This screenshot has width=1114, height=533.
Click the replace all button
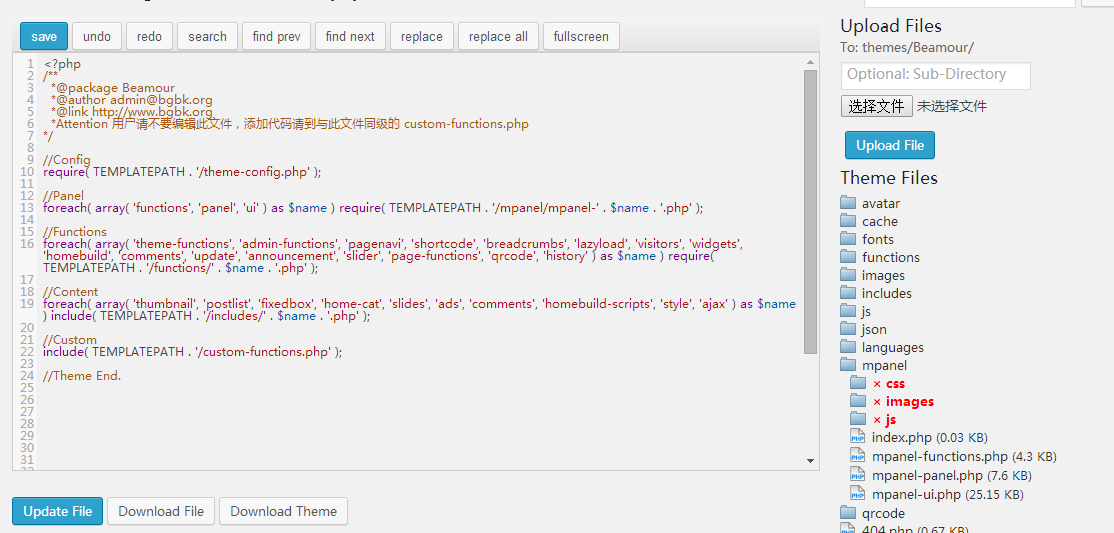point(498,37)
